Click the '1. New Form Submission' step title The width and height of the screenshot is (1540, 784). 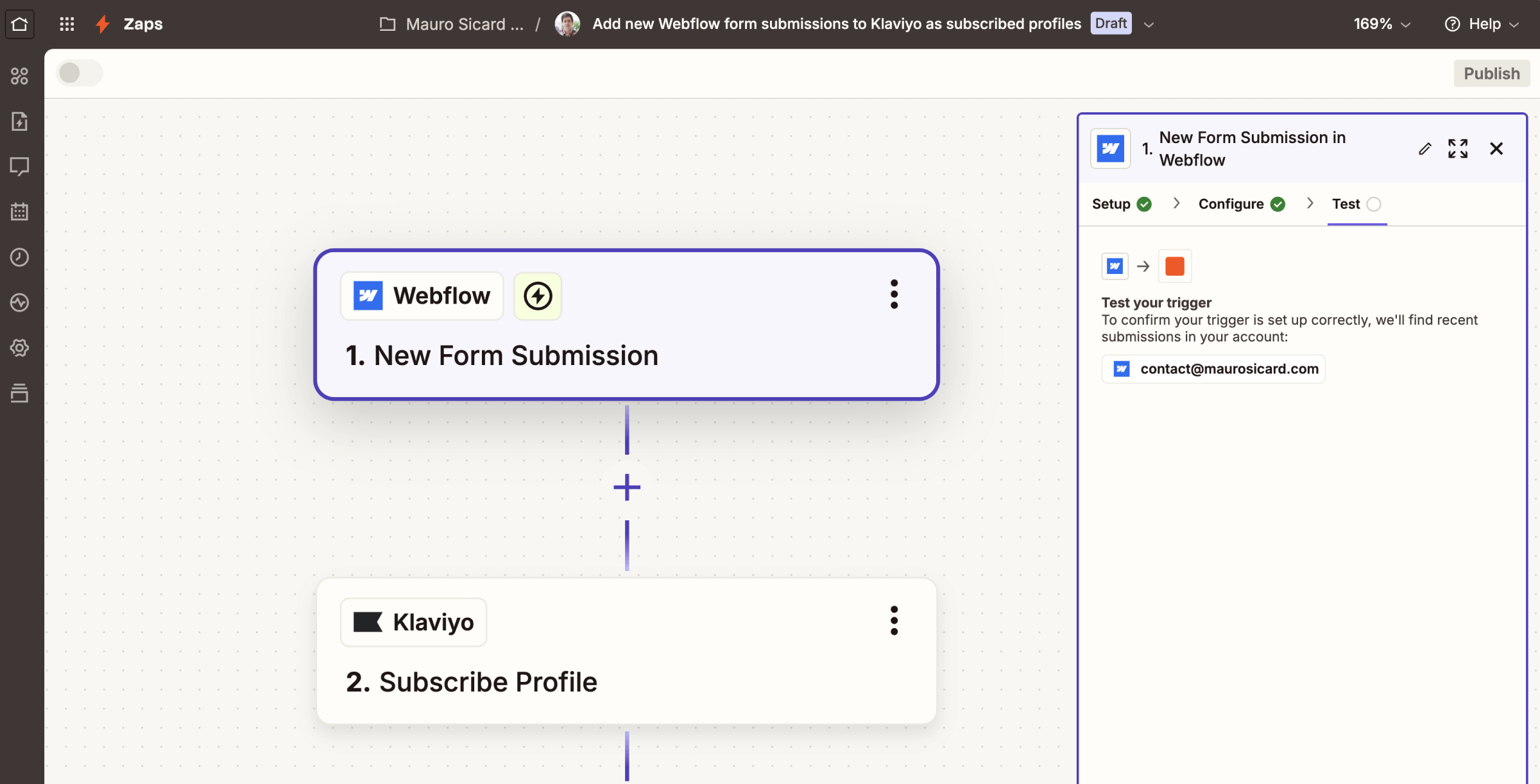tap(502, 355)
